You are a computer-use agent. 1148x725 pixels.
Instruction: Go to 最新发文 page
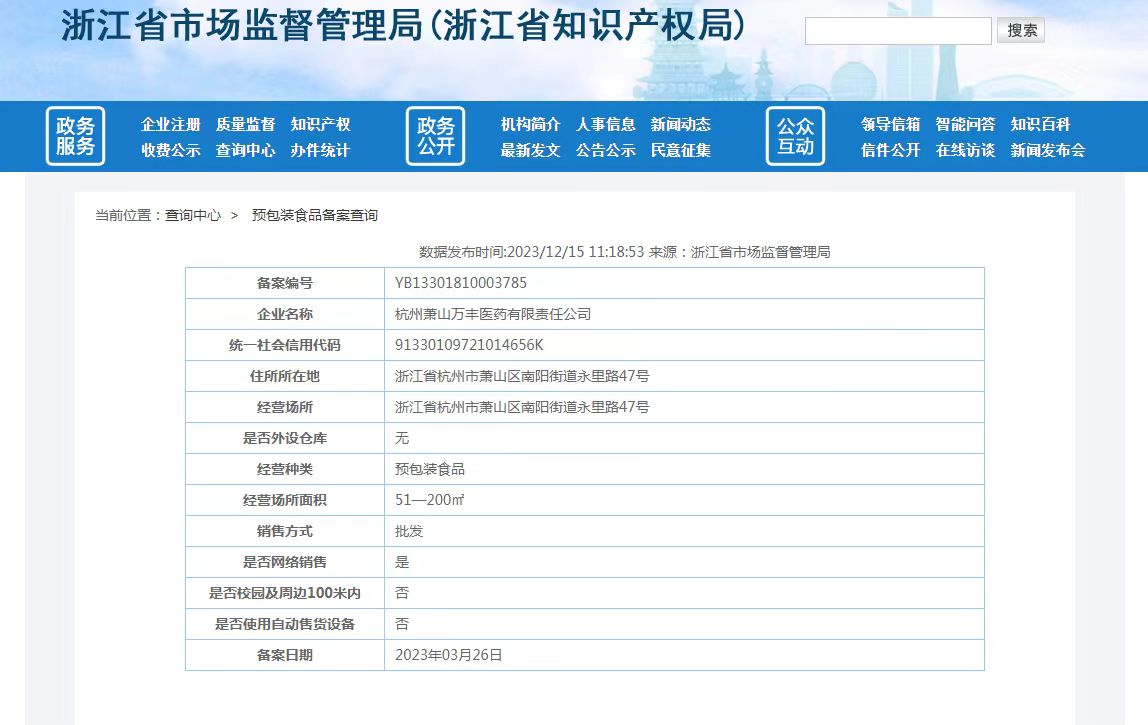coord(530,150)
